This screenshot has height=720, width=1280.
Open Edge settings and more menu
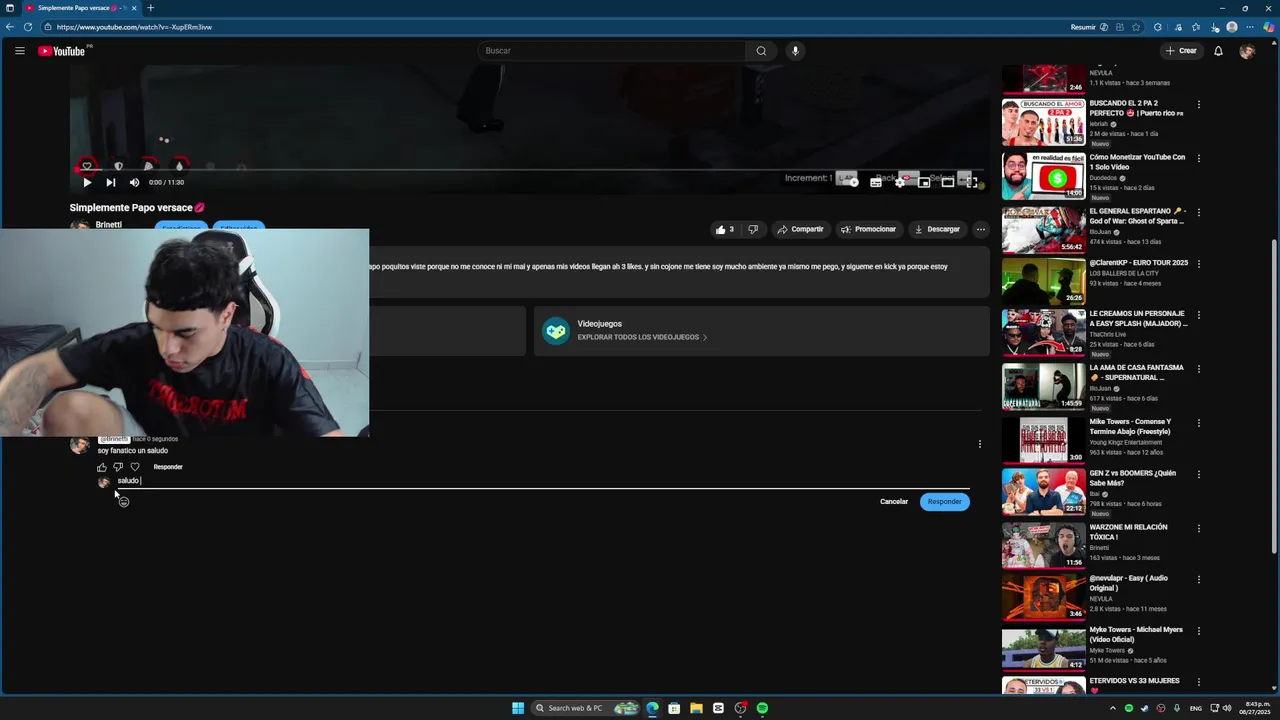[1249, 27]
